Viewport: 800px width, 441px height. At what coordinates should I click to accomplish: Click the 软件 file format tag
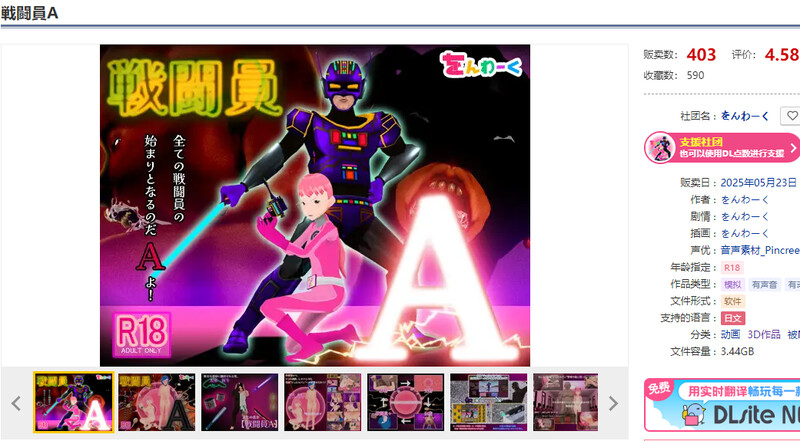pyautogui.click(x=732, y=301)
